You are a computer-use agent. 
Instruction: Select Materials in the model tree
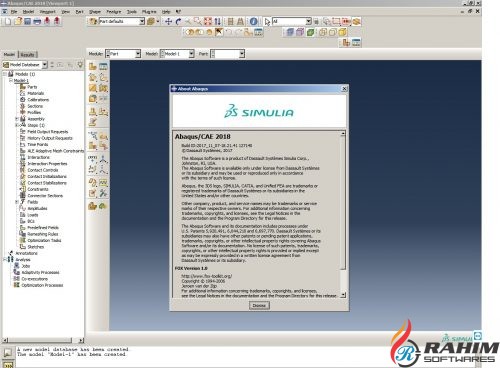coord(36,93)
